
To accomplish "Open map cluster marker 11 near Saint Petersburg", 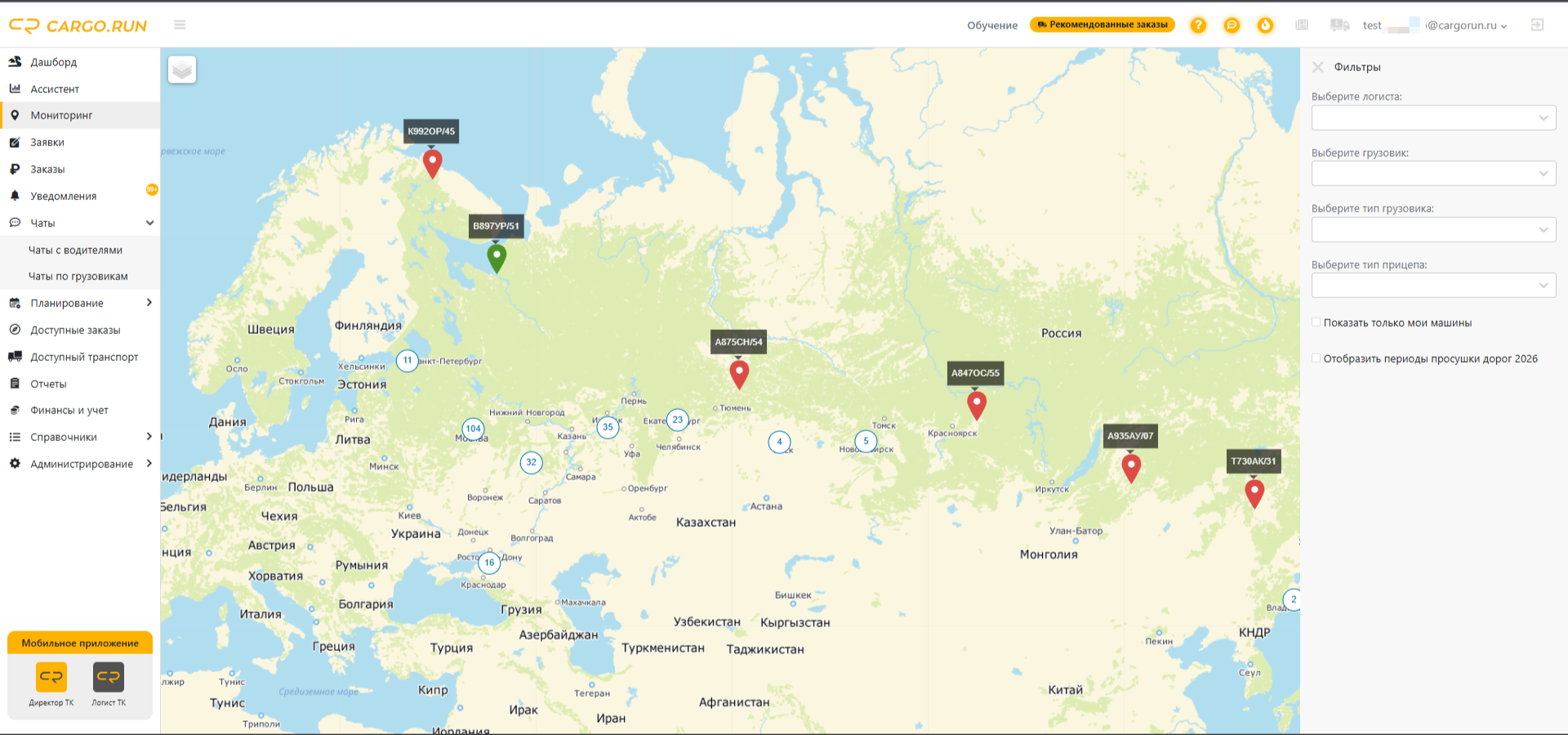I will click(x=408, y=360).
